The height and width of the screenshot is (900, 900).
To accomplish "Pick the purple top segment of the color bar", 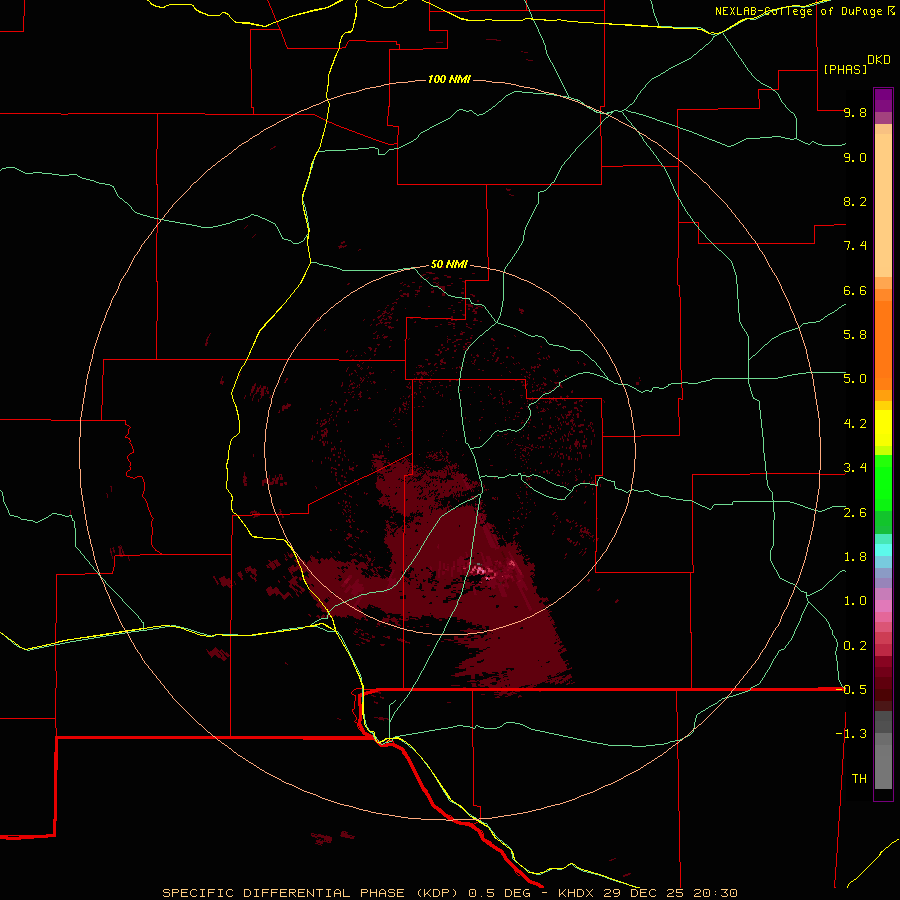I will tap(883, 100).
